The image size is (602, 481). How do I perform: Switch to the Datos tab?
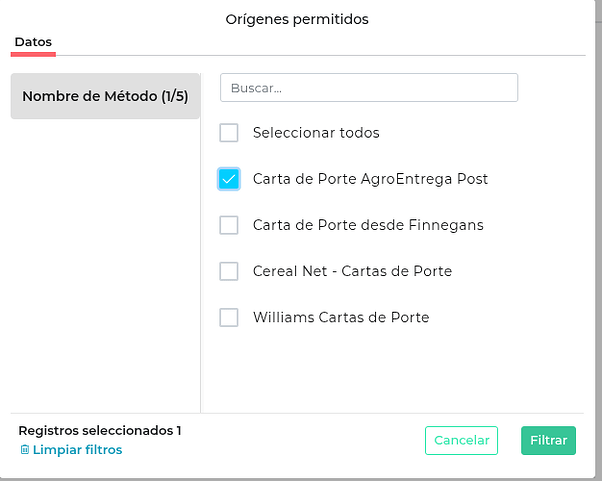pos(33,42)
